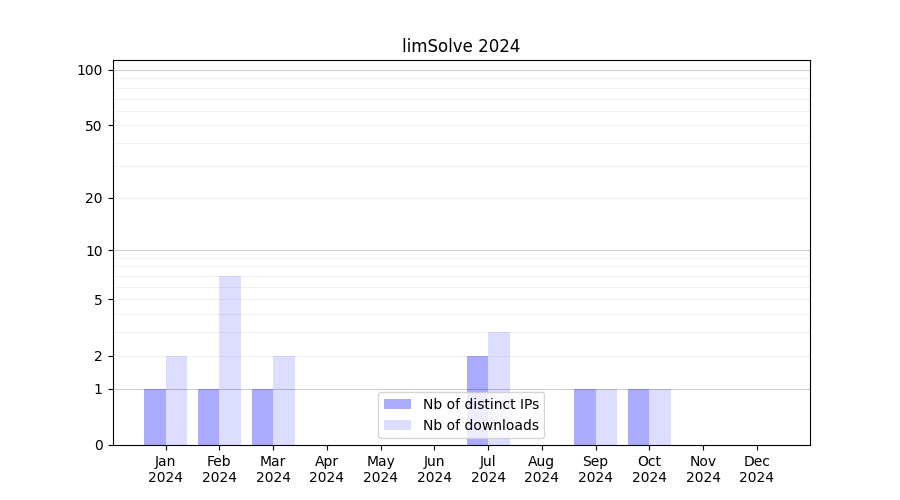This screenshot has height=500, width=900.
Task: Click the 20 tick label on y-axis
Action: point(94,198)
